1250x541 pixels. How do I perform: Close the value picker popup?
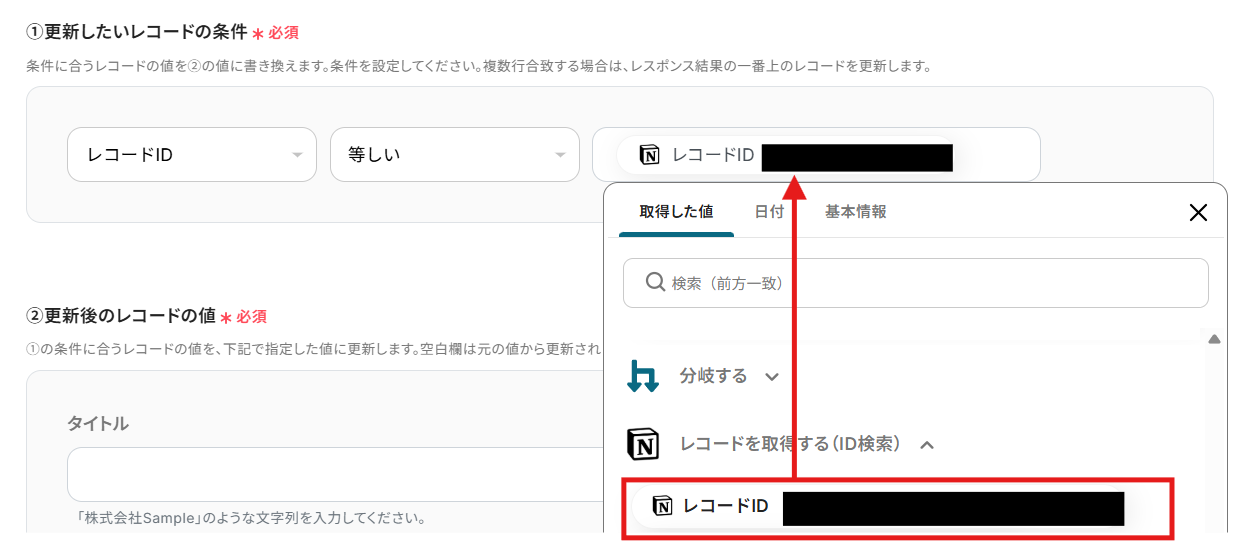pyautogui.click(x=1198, y=212)
